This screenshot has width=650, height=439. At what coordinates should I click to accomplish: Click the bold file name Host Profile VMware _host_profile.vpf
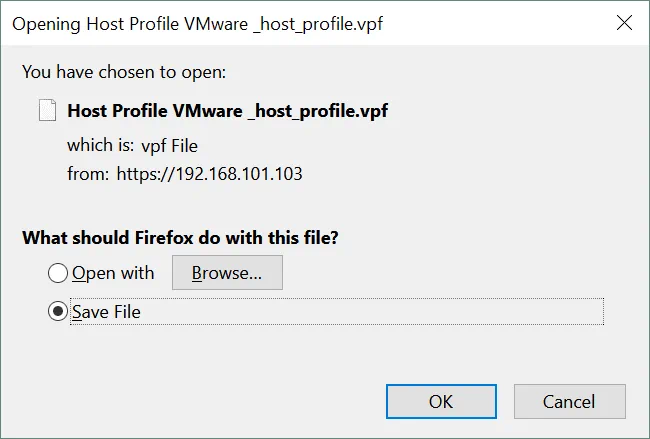click(x=227, y=111)
